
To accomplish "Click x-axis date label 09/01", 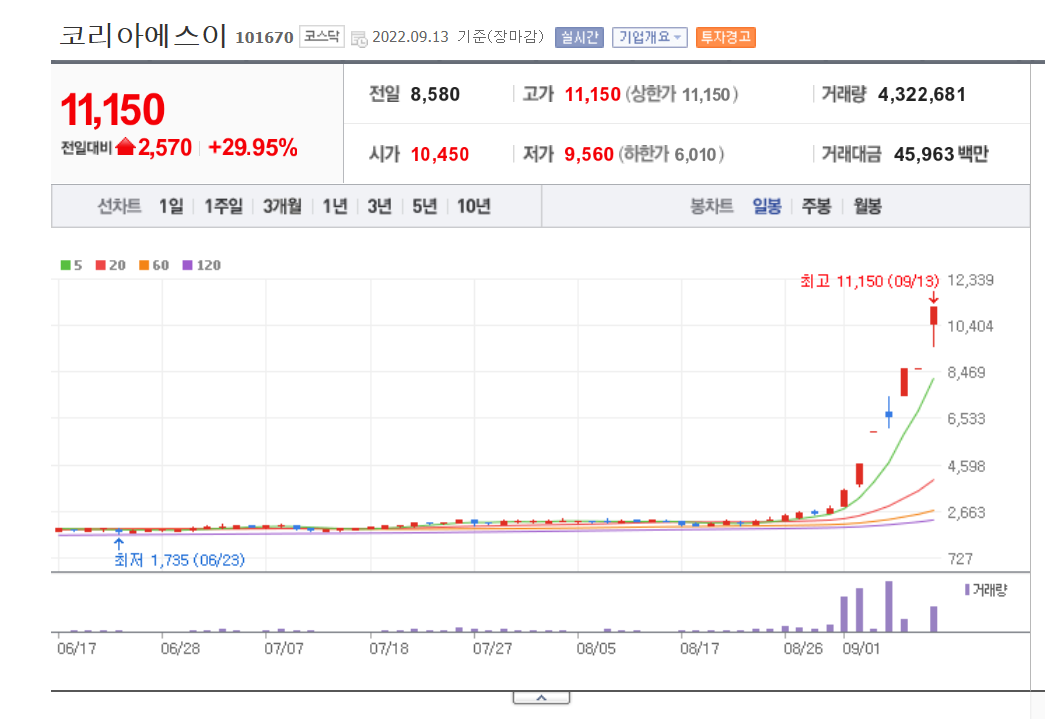I will 861,648.
